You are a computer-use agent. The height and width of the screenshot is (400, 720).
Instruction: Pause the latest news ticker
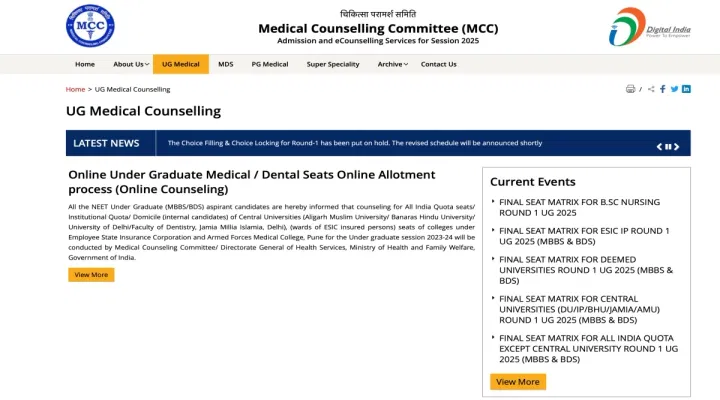click(668, 147)
